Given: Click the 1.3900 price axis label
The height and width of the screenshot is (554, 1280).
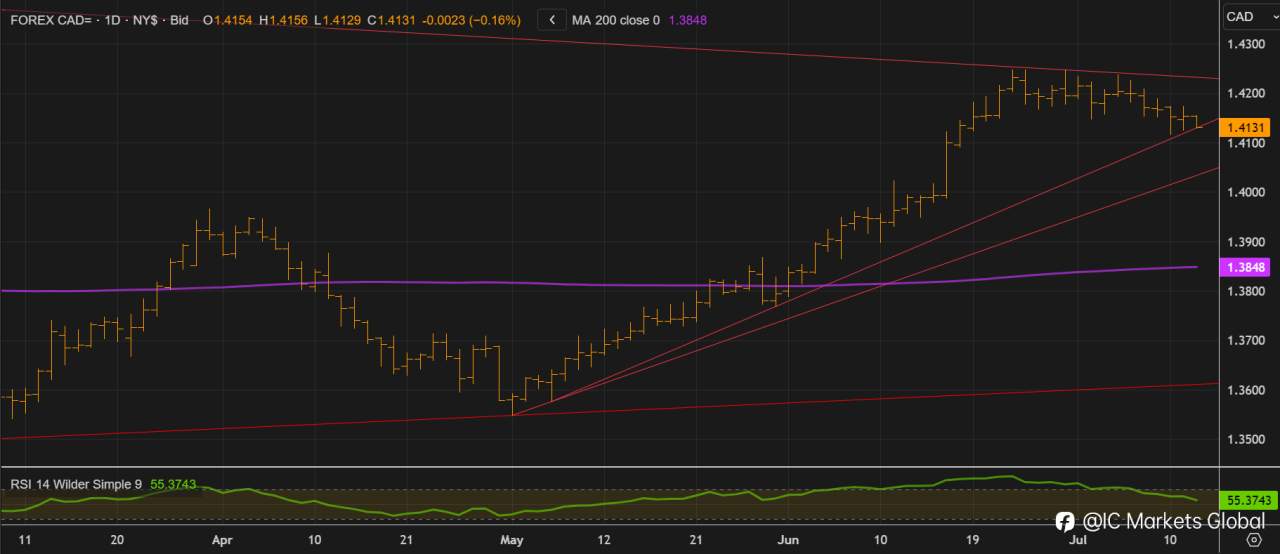Looking at the screenshot, I should 1245,242.
